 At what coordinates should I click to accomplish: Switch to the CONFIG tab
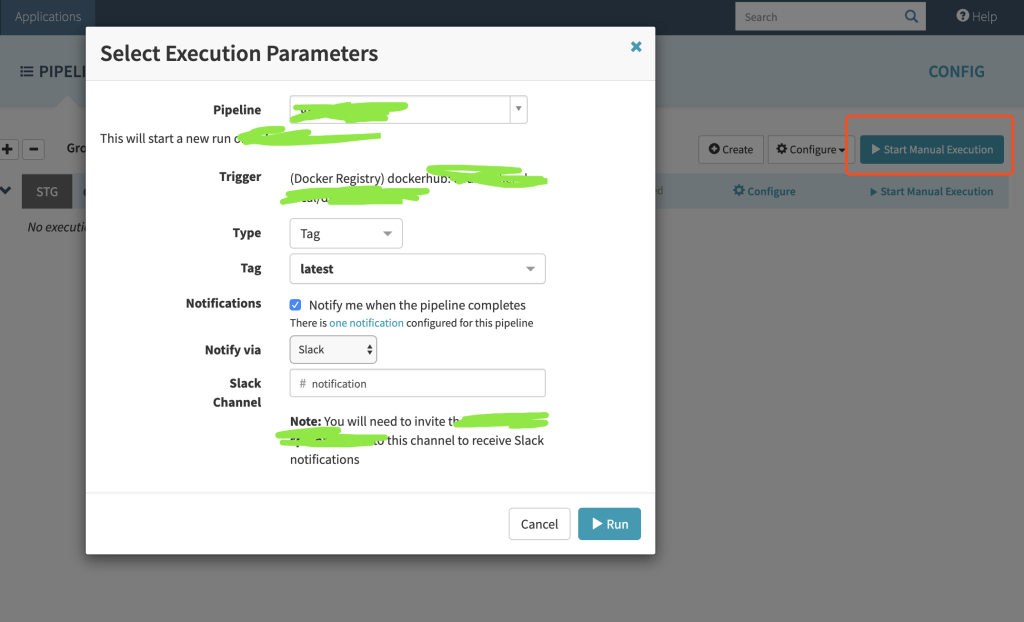click(956, 72)
